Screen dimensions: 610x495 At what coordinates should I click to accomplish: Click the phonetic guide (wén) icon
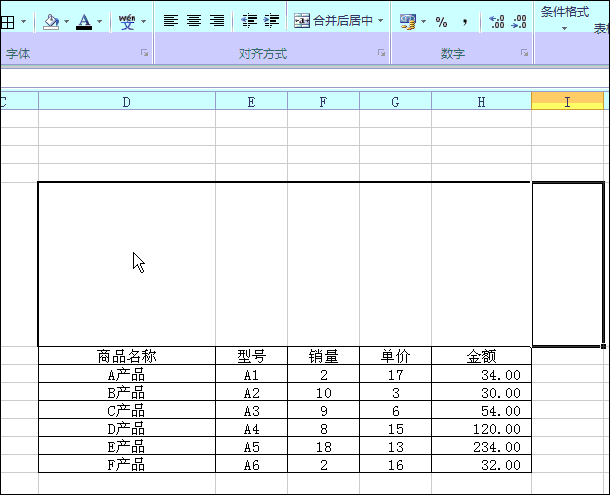[x=126, y=20]
